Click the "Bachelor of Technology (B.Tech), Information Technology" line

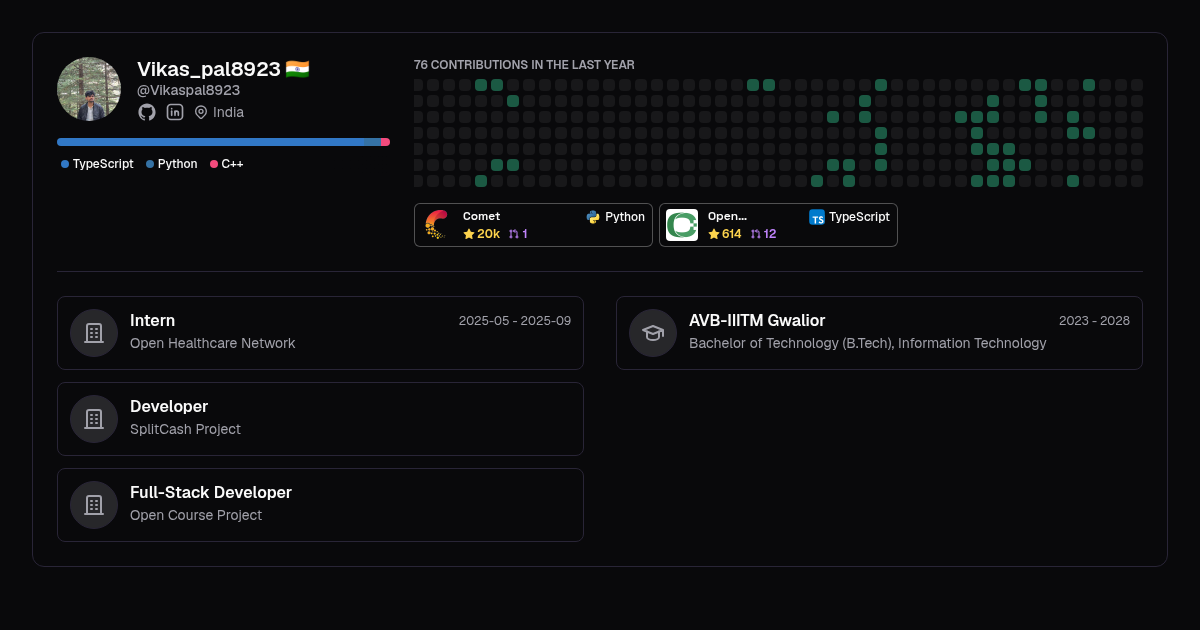868,343
